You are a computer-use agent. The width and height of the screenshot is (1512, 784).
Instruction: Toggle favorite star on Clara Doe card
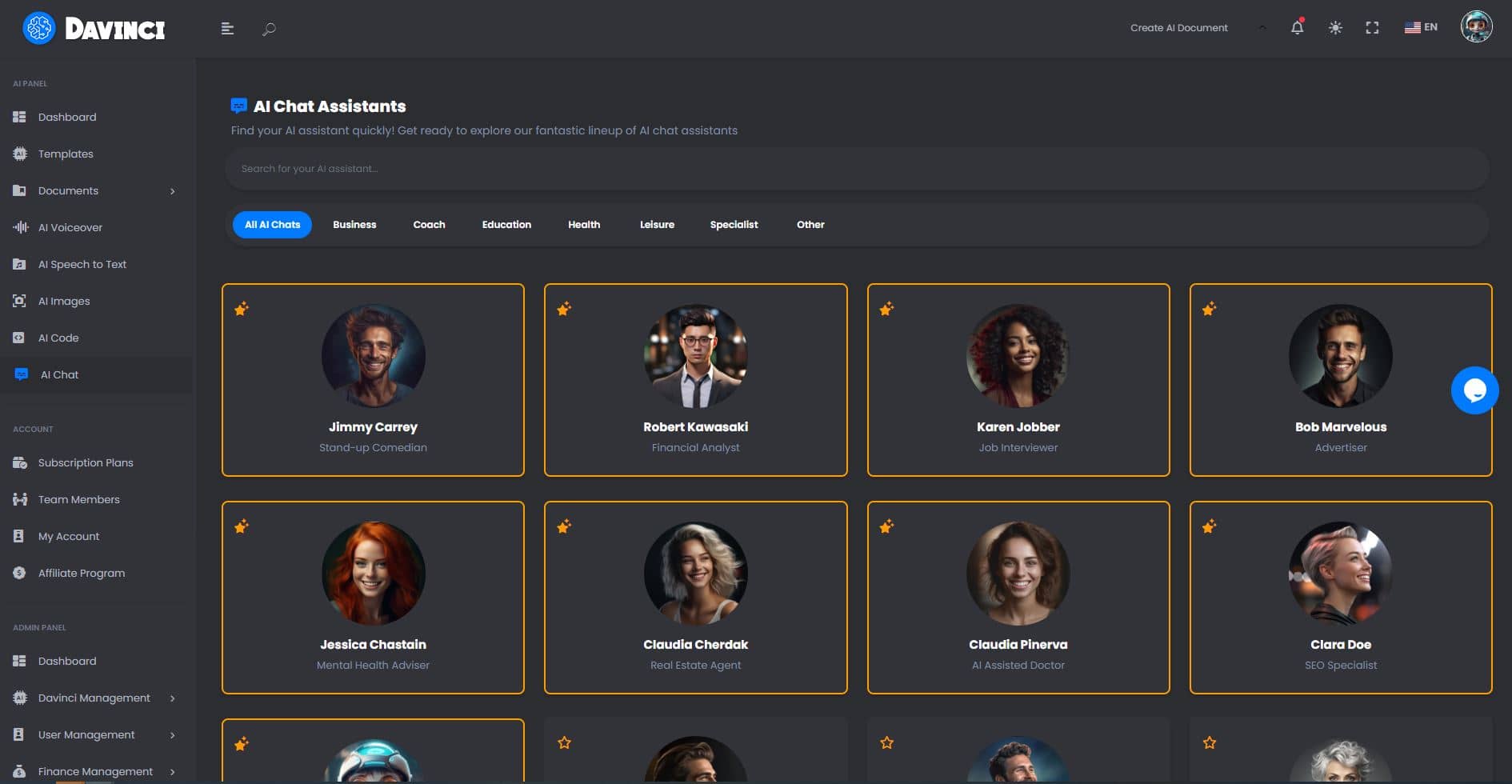[1209, 526]
